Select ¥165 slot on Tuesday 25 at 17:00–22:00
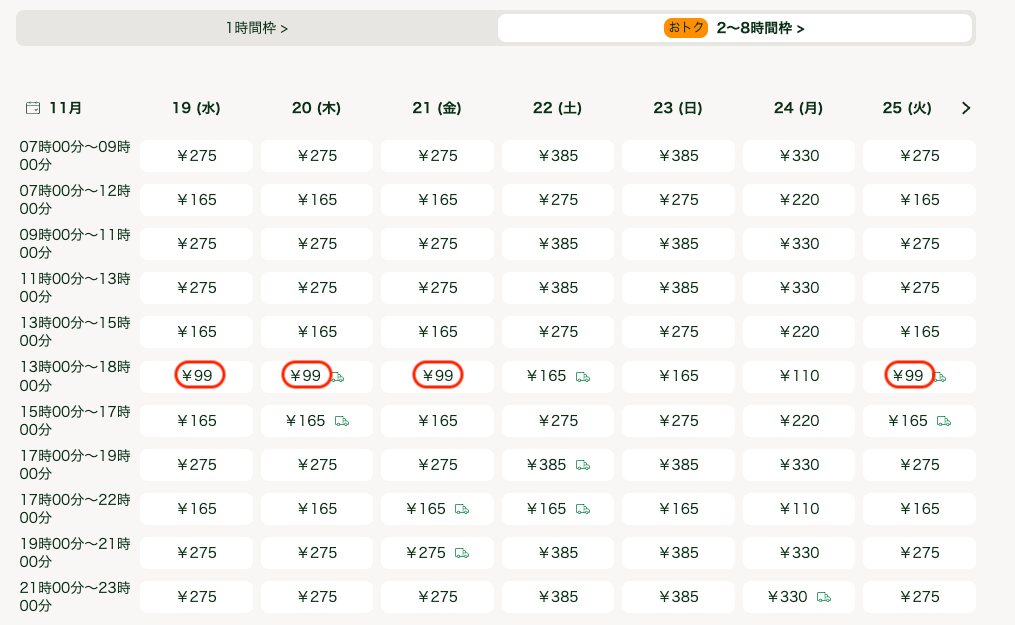Image resolution: width=1015 pixels, height=625 pixels. point(919,509)
